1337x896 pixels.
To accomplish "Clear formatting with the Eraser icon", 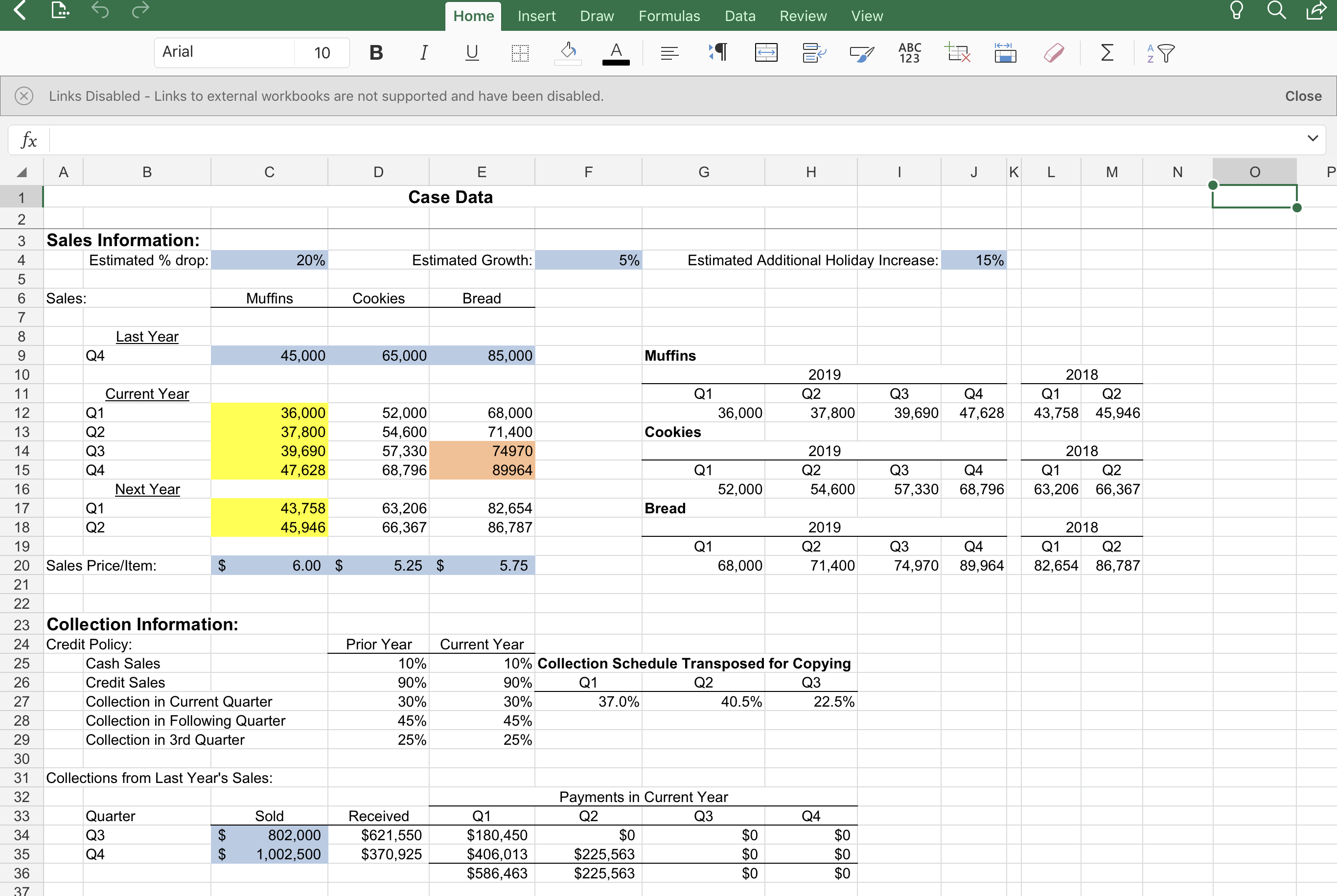I will click(x=1053, y=52).
